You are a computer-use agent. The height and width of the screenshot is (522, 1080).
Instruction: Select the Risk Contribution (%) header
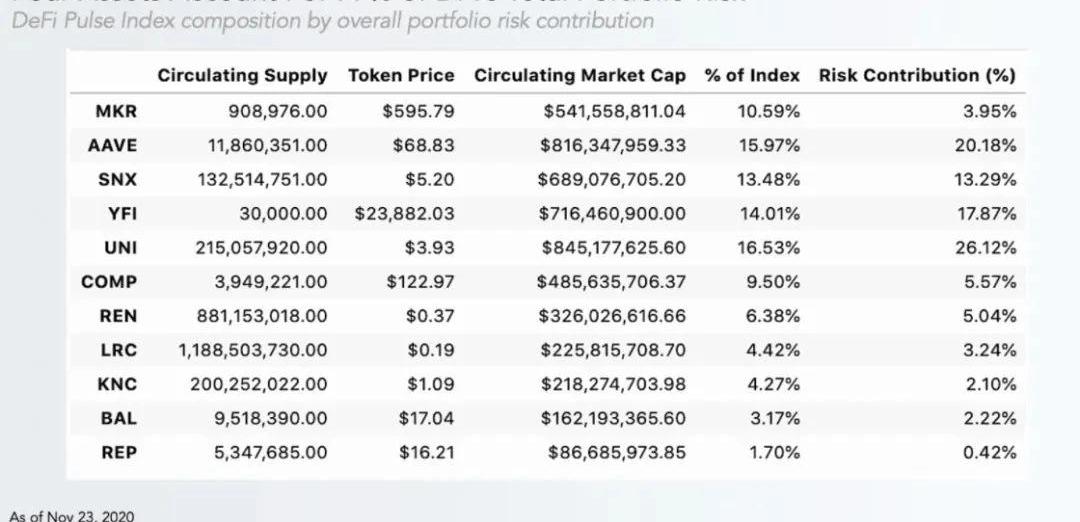point(917,75)
